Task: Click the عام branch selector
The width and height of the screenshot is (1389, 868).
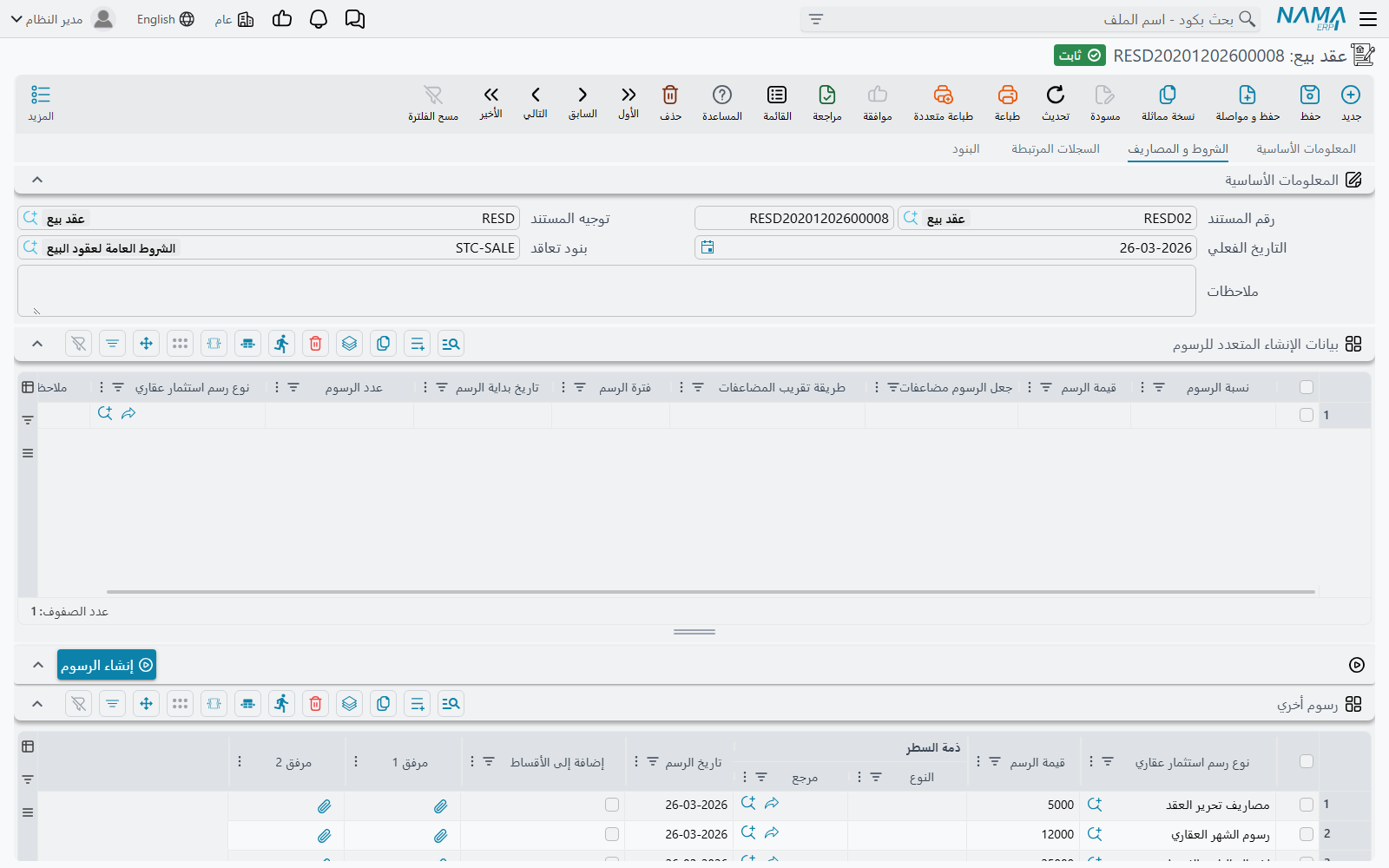Action: coord(234,19)
